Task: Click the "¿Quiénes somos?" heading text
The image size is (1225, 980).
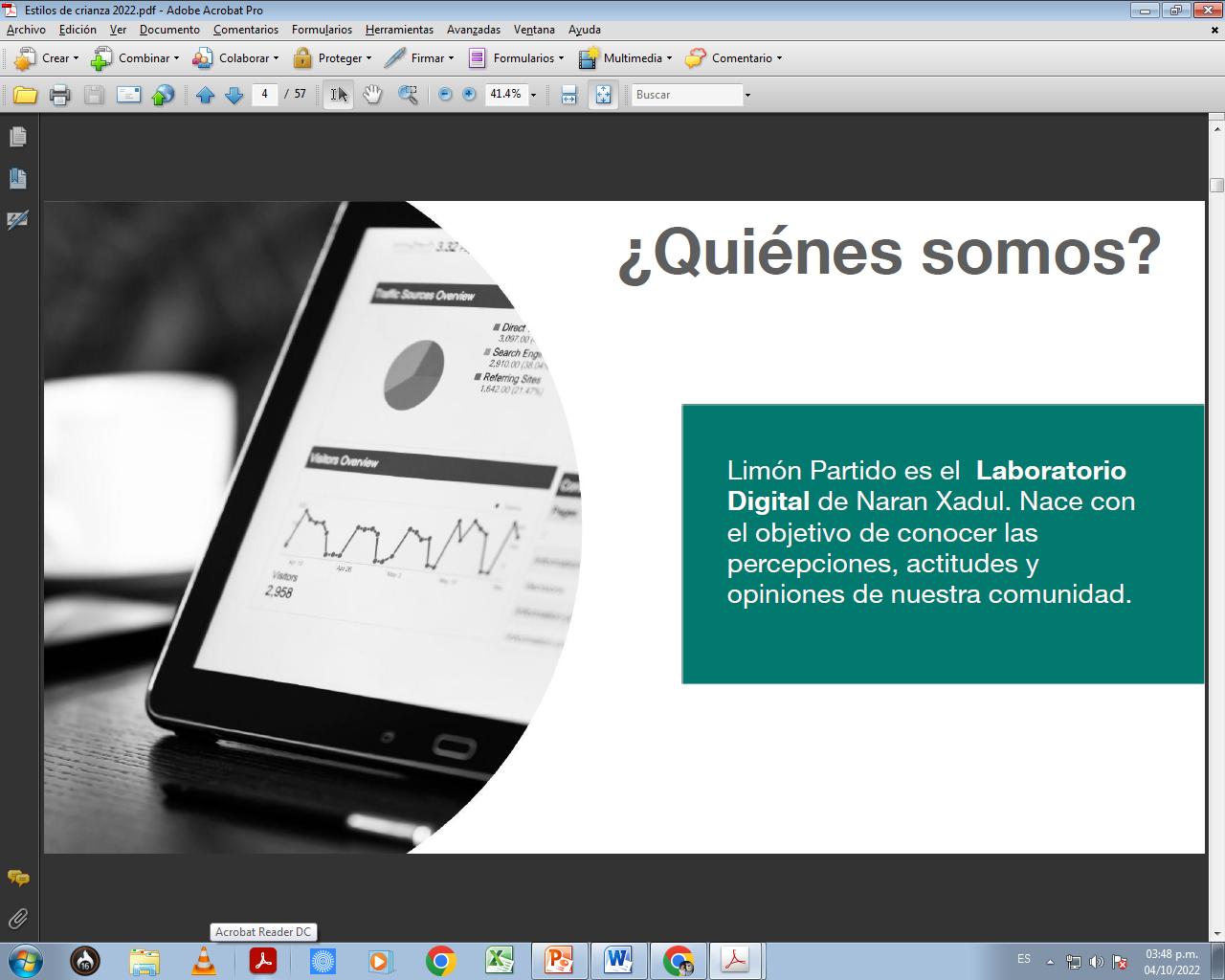Action: point(889,253)
